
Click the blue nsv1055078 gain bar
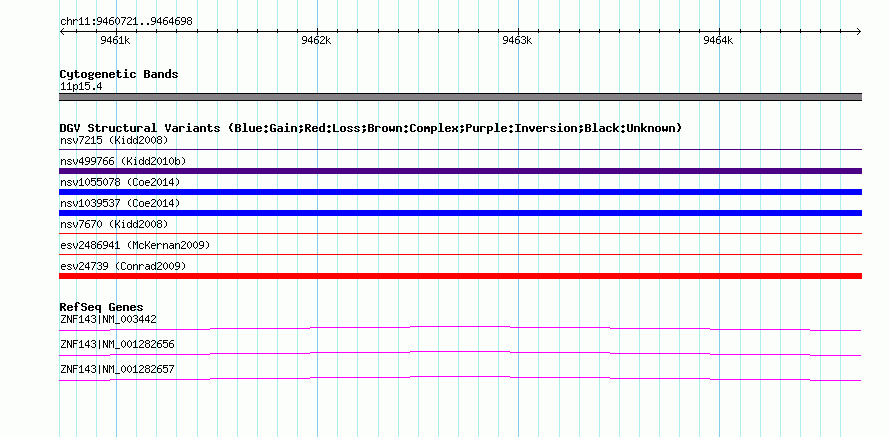click(460, 192)
